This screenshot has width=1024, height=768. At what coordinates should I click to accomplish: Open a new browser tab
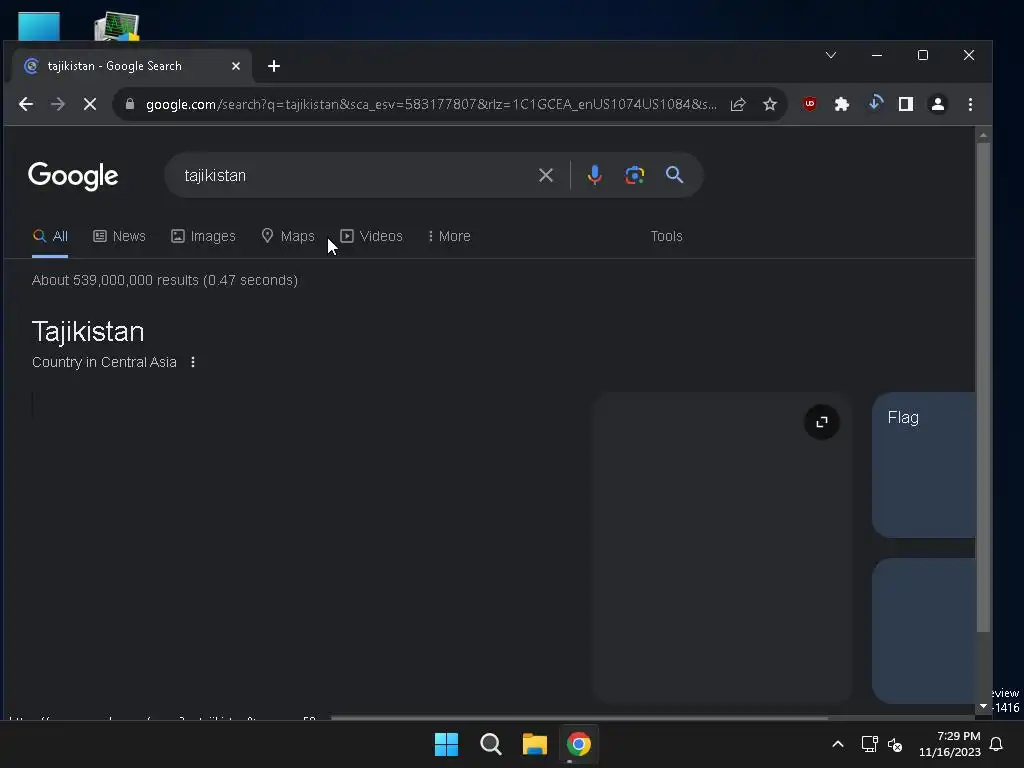click(x=274, y=66)
